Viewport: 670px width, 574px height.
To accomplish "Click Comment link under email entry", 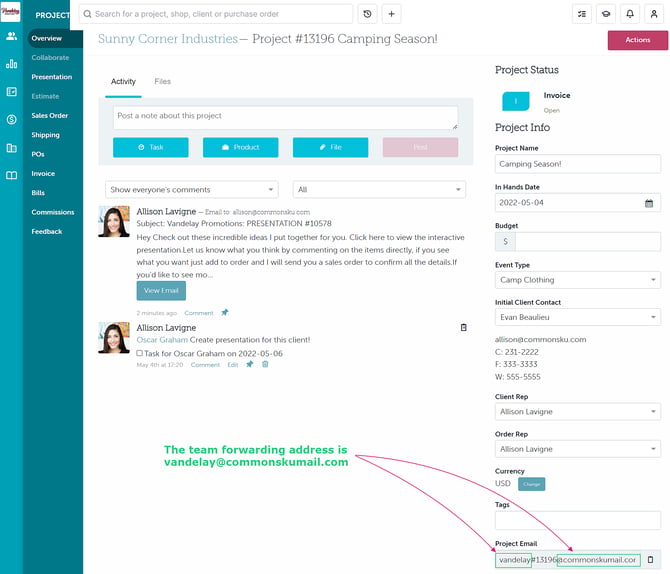I will [x=199, y=313].
